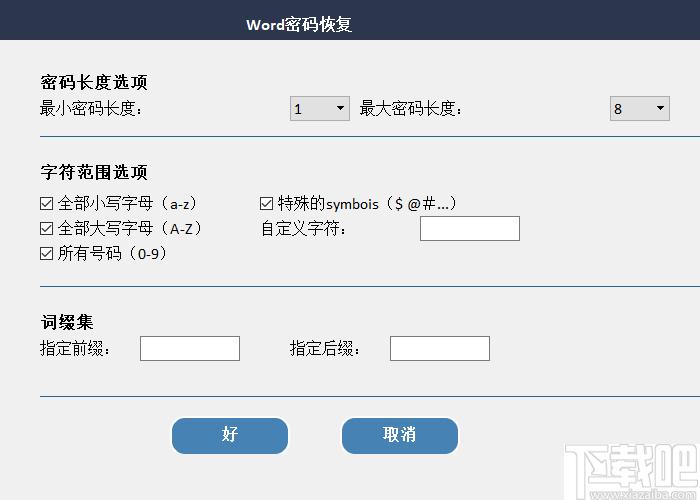Uncheck all uppercase letters (A-Z) checkbox
700x500 pixels.
[46, 229]
